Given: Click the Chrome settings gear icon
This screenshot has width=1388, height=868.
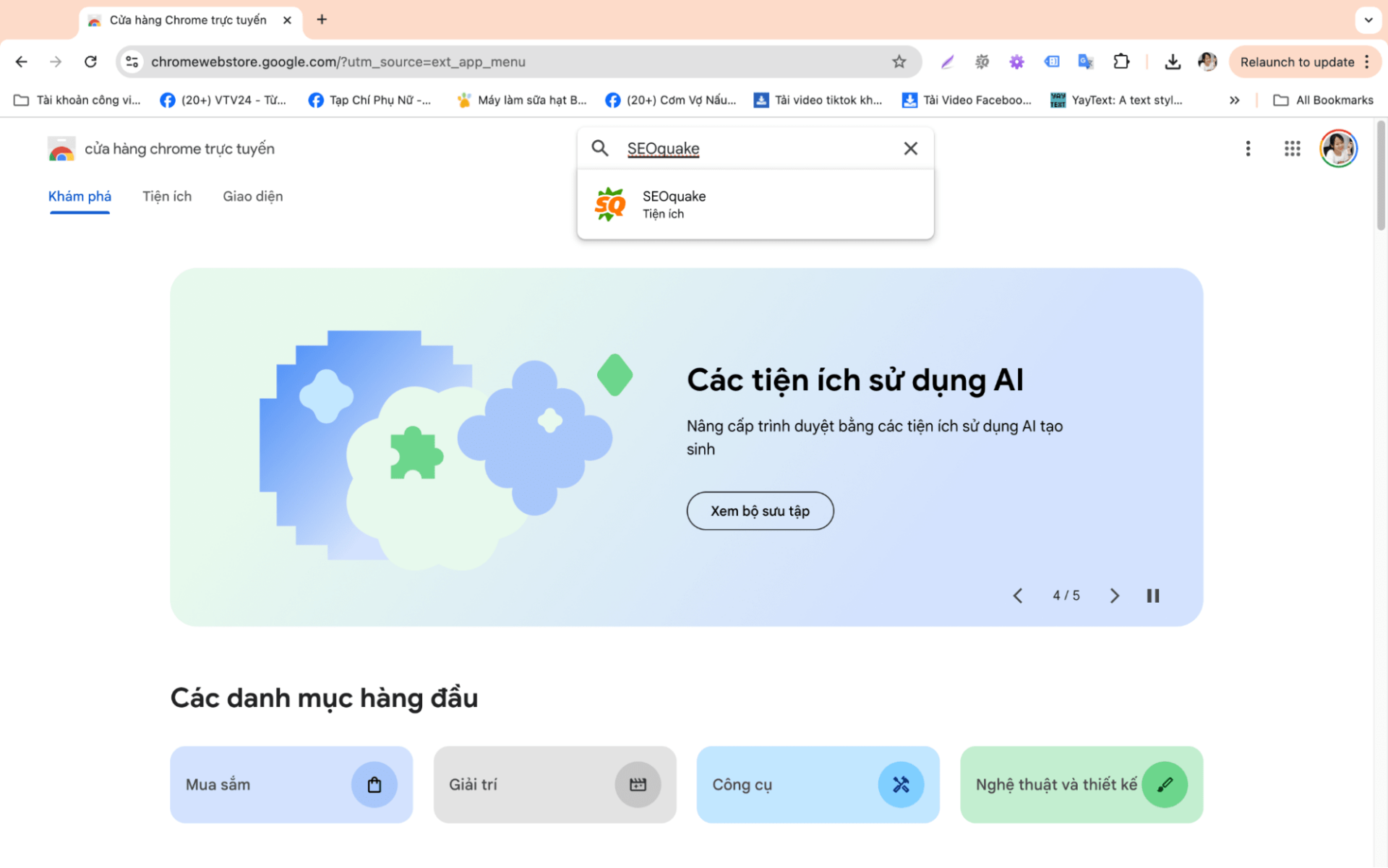Looking at the screenshot, I should pyautogui.click(x=1017, y=62).
